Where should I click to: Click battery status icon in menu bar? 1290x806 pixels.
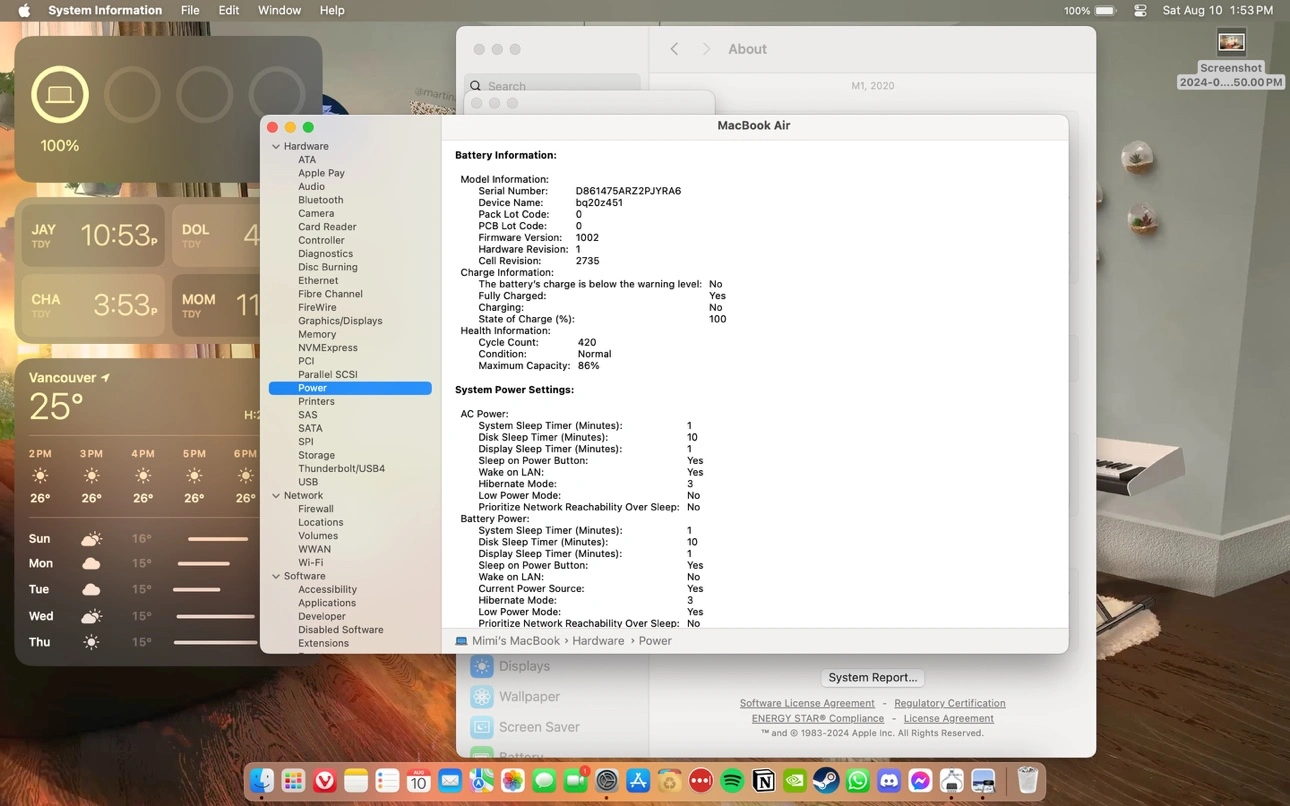coord(1105,10)
